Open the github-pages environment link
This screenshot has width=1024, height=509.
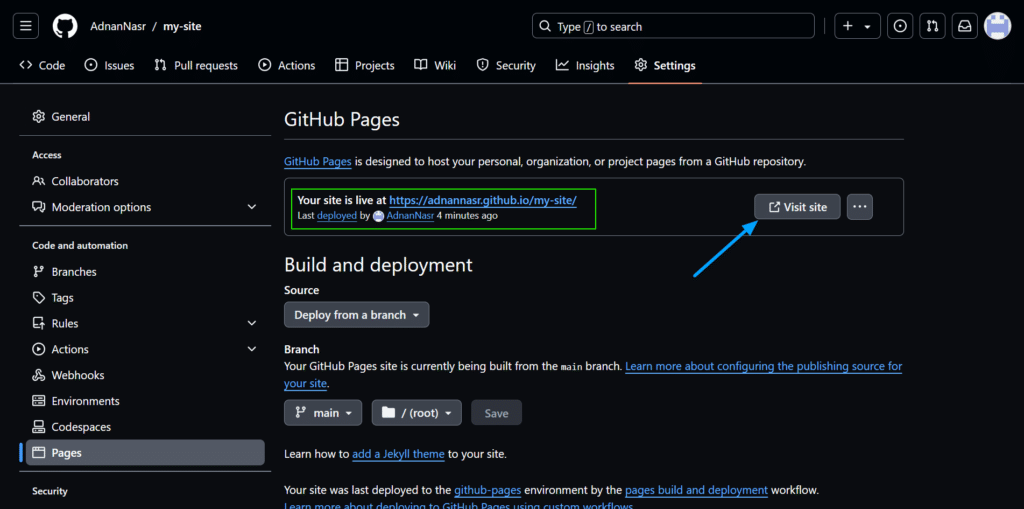tap(488, 489)
